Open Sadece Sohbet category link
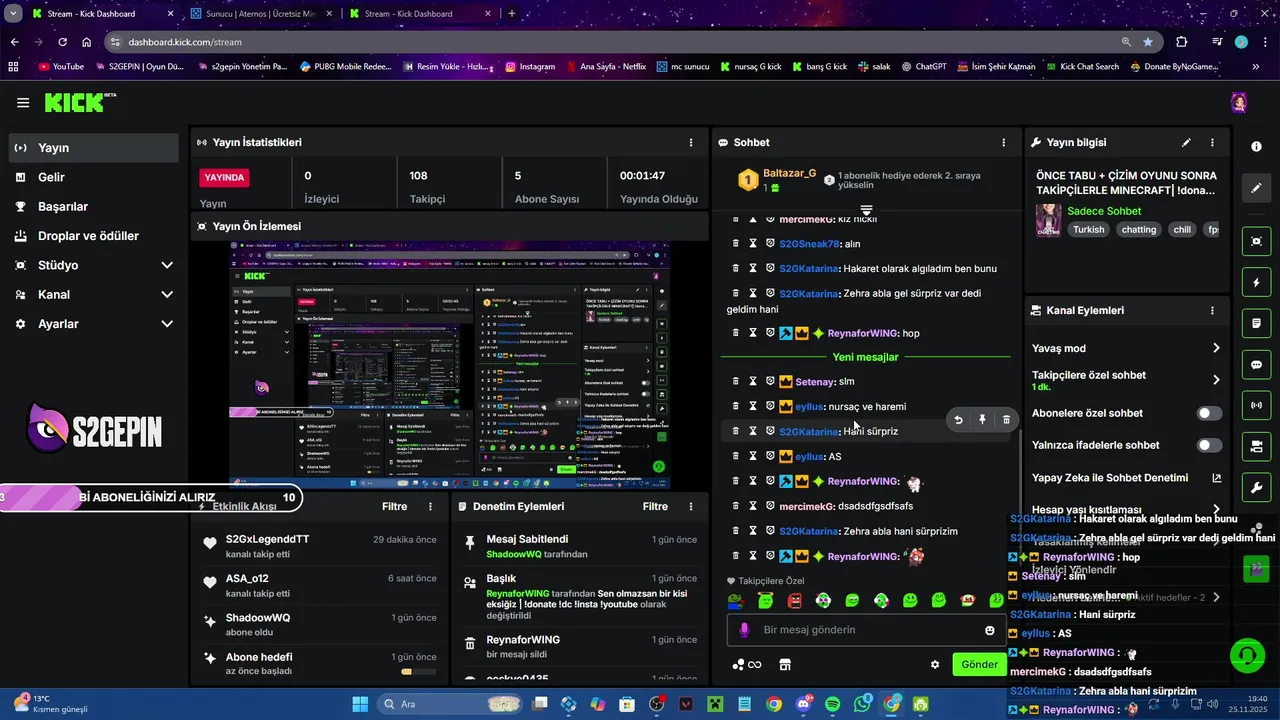 tap(1104, 211)
